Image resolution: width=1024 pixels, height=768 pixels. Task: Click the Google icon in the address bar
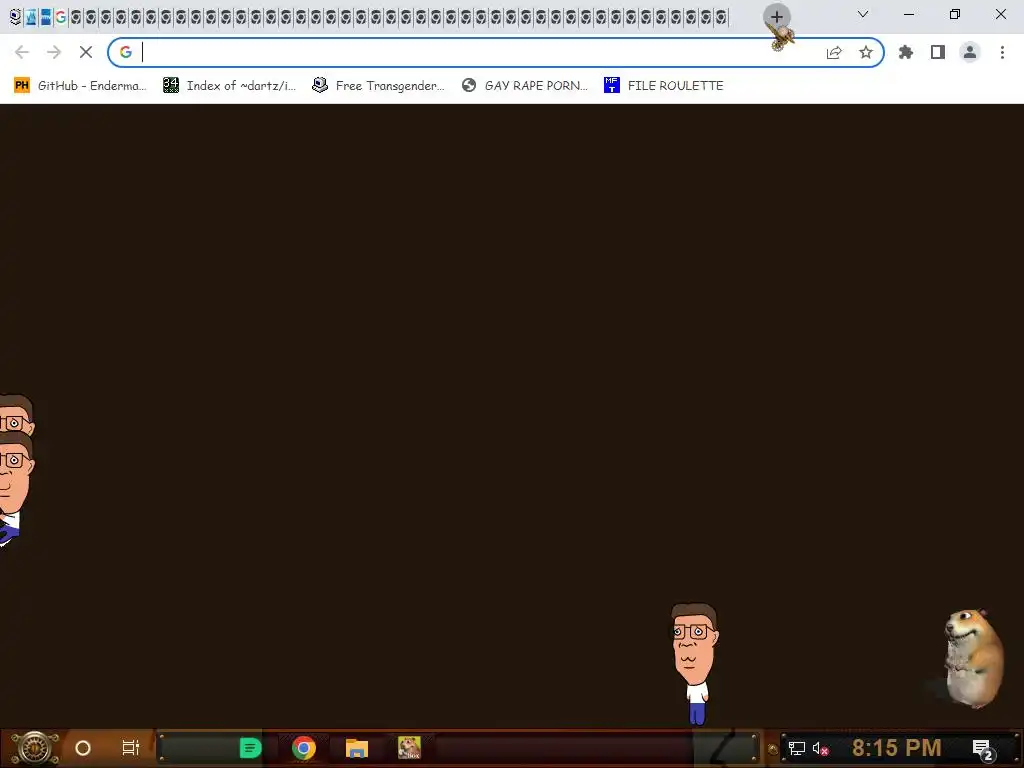point(125,52)
